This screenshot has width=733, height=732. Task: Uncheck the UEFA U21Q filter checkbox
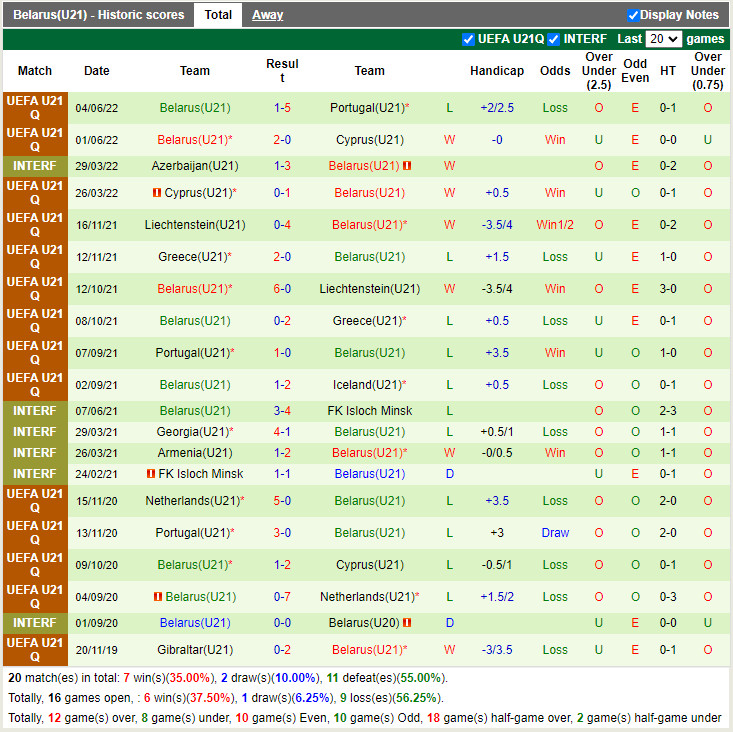click(468, 39)
